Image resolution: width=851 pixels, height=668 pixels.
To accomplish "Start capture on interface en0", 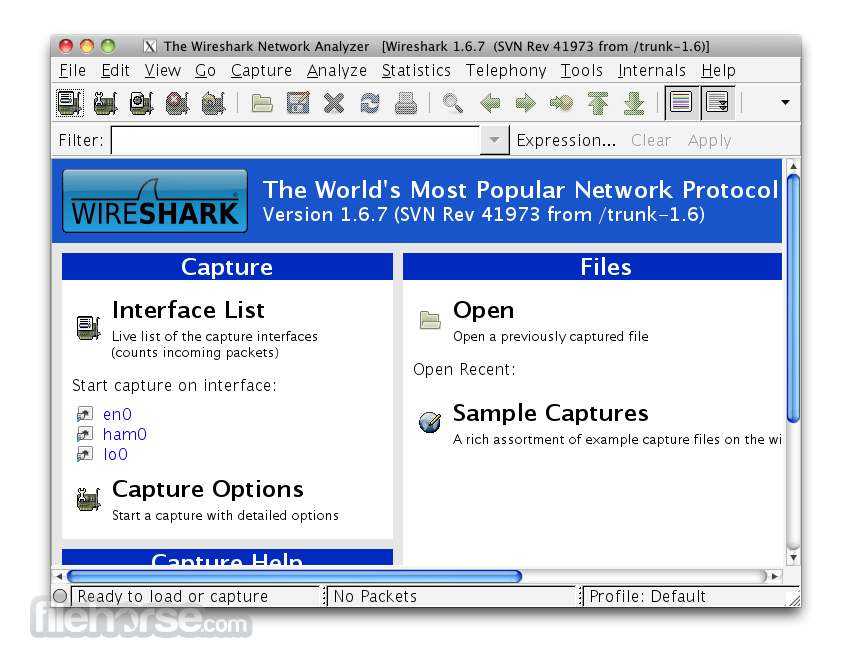I will pyautogui.click(x=117, y=414).
